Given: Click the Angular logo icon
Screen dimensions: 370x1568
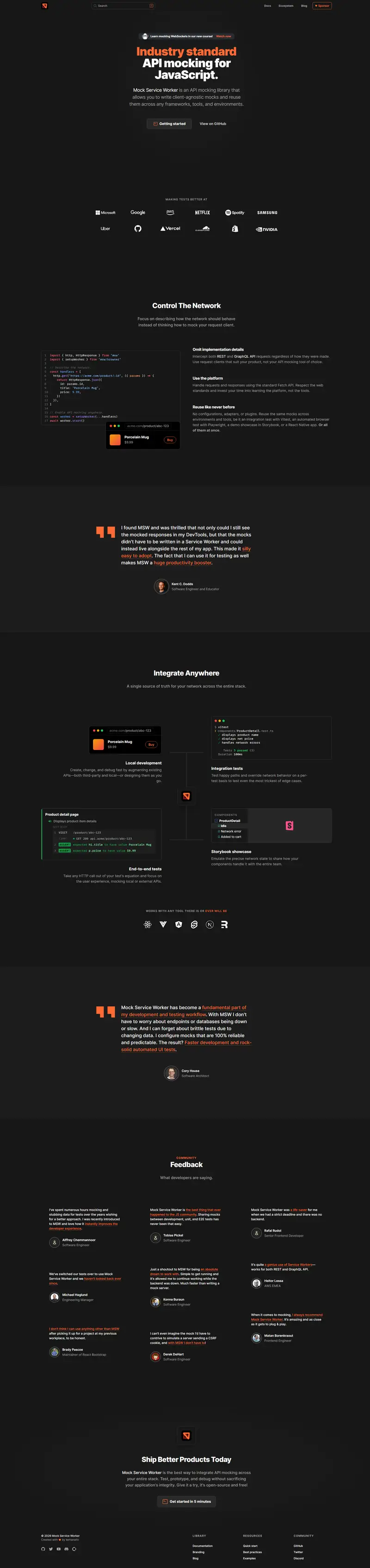Looking at the screenshot, I should 179,925.
